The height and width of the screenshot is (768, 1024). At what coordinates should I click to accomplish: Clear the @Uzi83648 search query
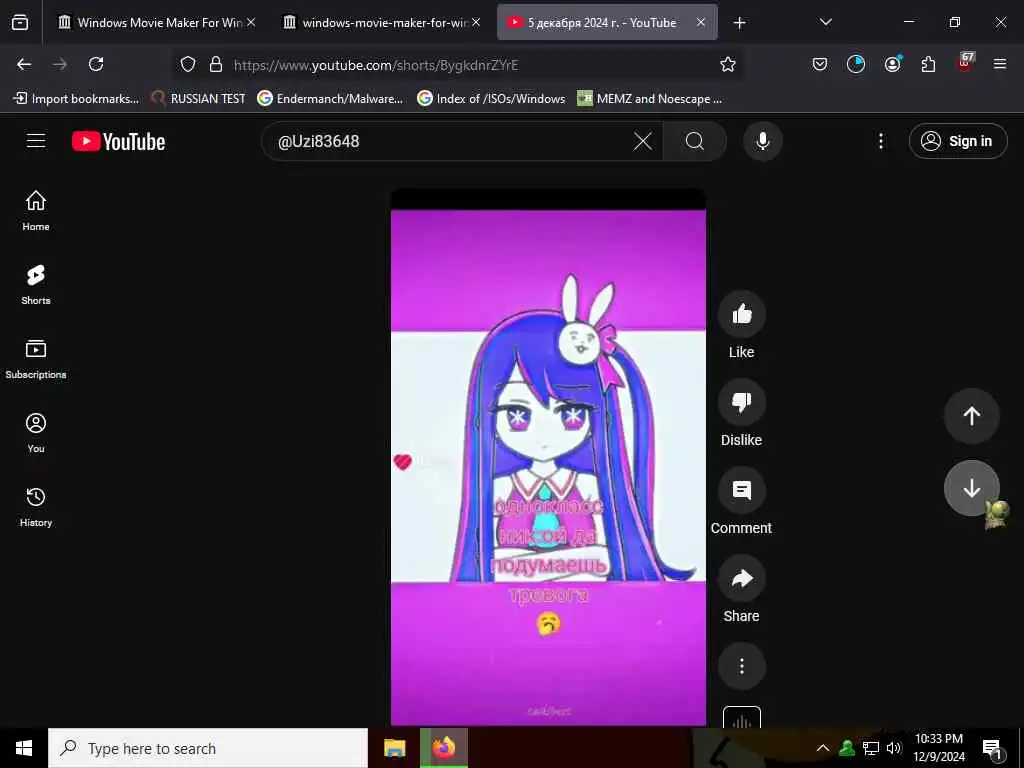[x=643, y=141]
